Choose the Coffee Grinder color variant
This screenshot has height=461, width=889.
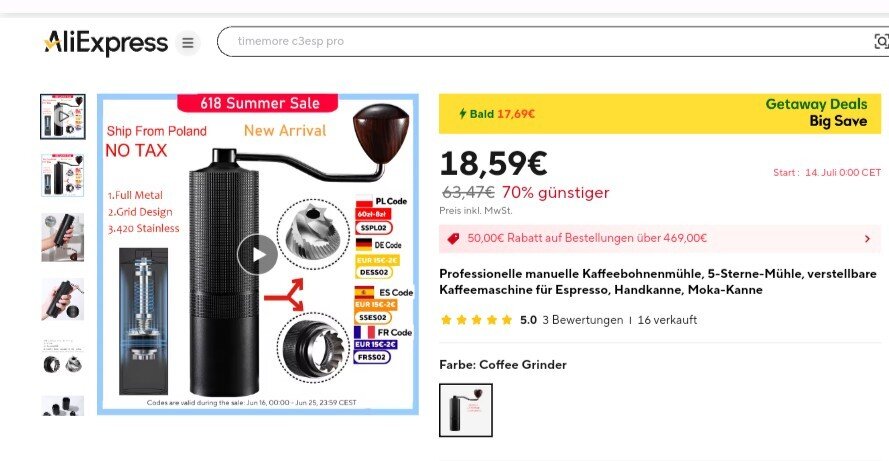point(466,410)
